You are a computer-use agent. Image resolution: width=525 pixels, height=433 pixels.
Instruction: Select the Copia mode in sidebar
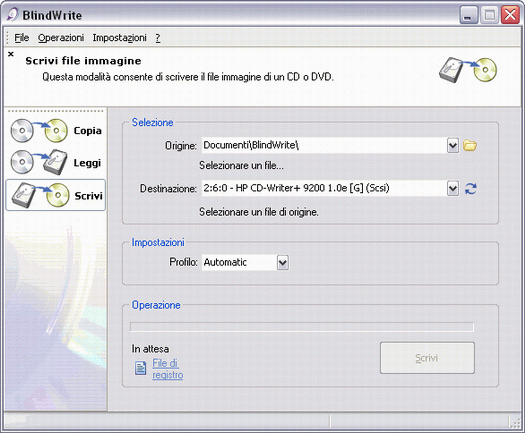(56, 131)
